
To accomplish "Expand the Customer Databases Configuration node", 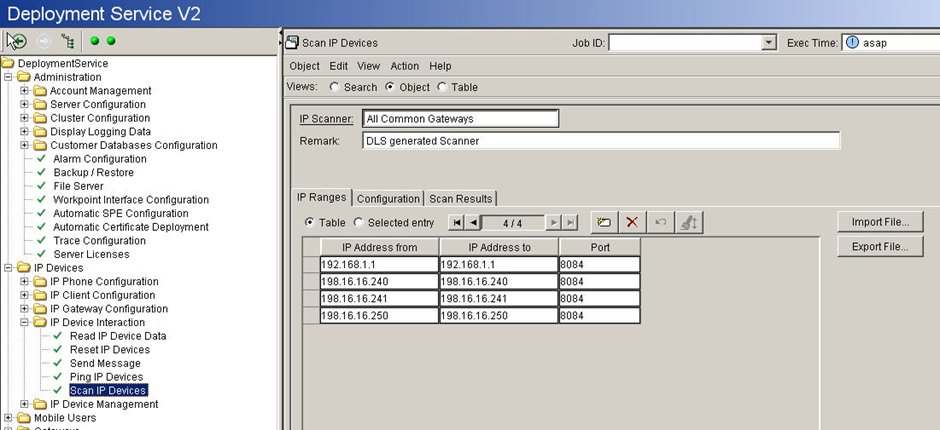I will coord(25,145).
